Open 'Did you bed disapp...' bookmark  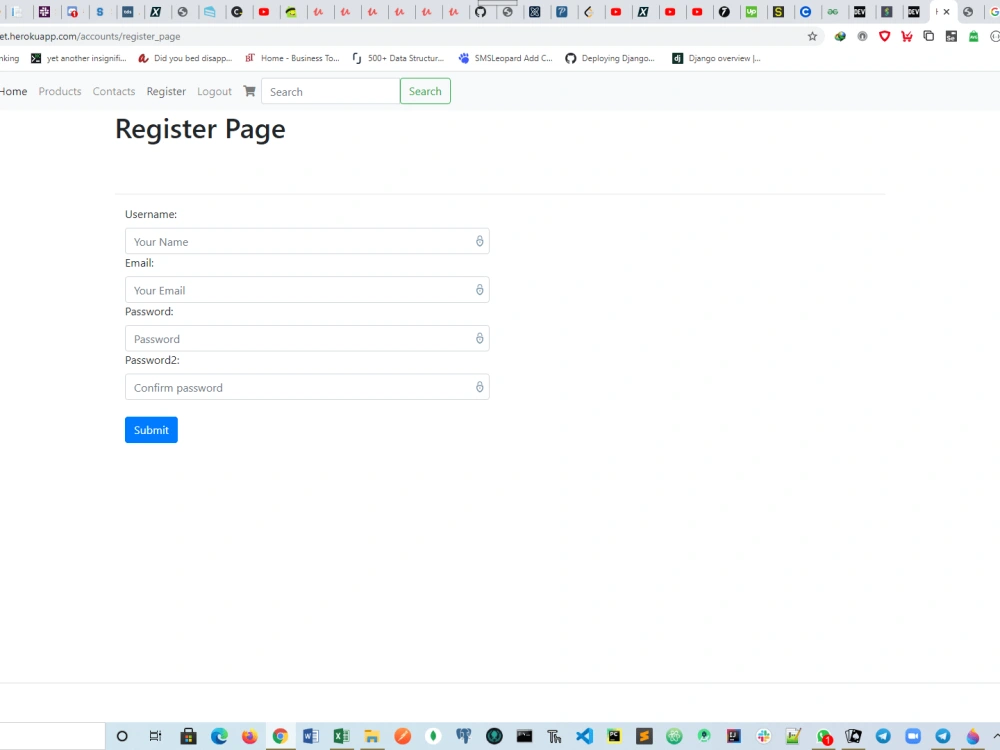[185, 58]
